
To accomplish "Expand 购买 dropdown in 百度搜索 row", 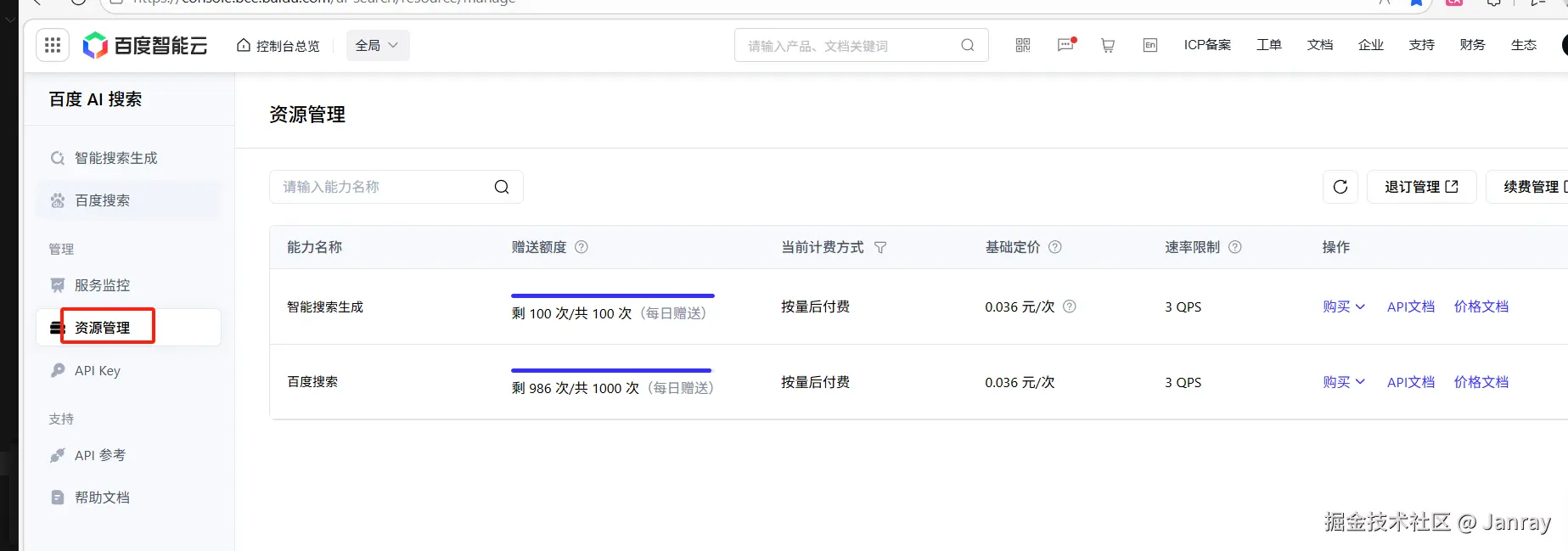I will pos(1344,382).
